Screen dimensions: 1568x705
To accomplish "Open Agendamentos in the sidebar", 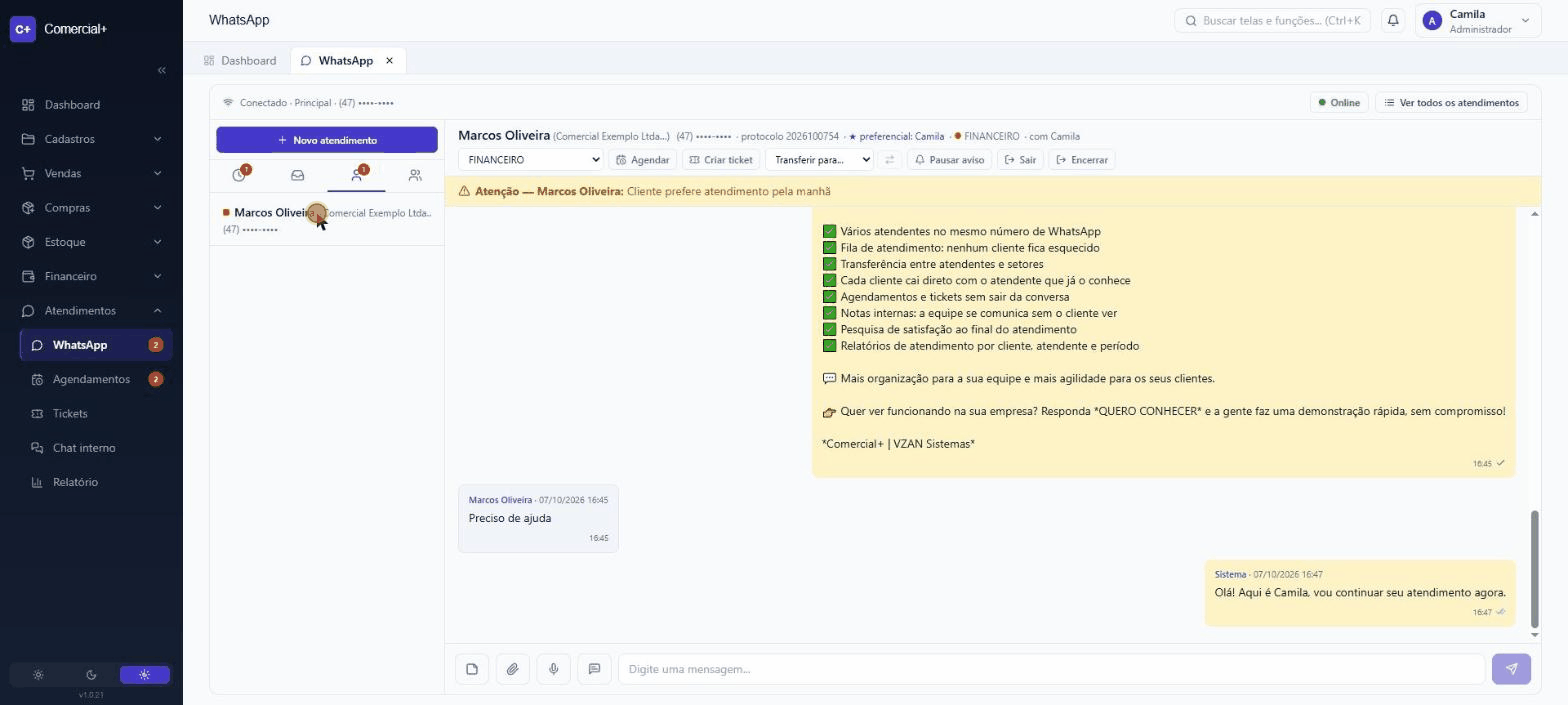I will pos(96,379).
